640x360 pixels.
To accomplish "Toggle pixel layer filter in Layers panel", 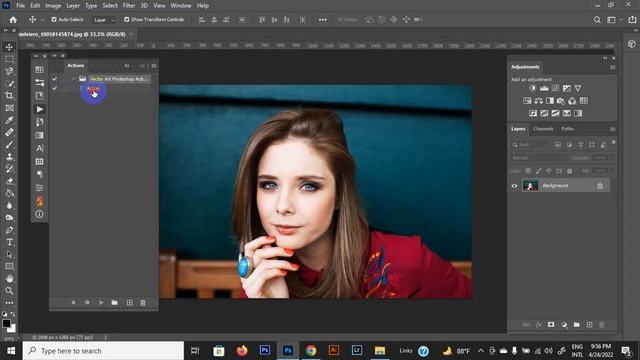I will pyautogui.click(x=558, y=145).
